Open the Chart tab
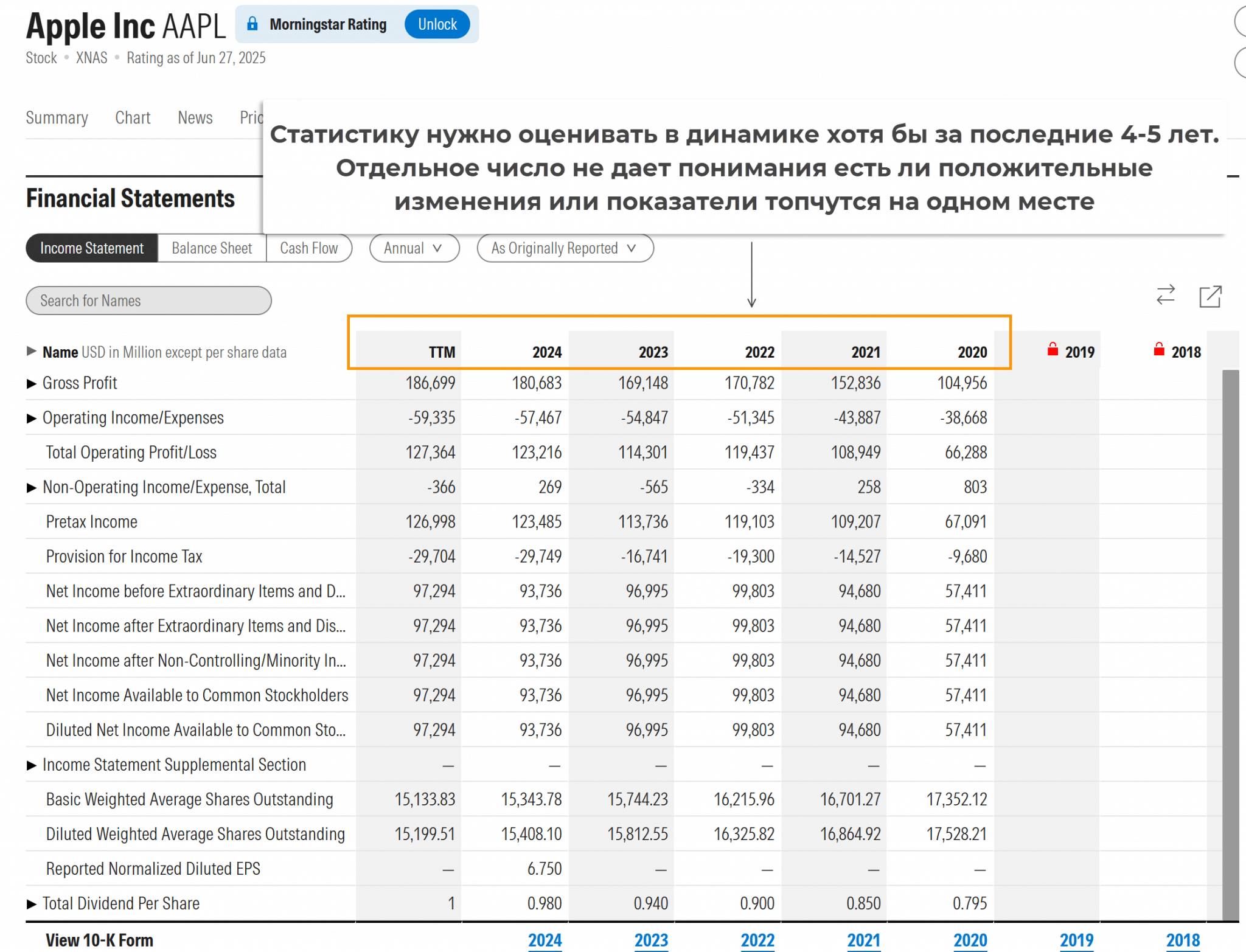This screenshot has height=952, width=1246. 133,117
